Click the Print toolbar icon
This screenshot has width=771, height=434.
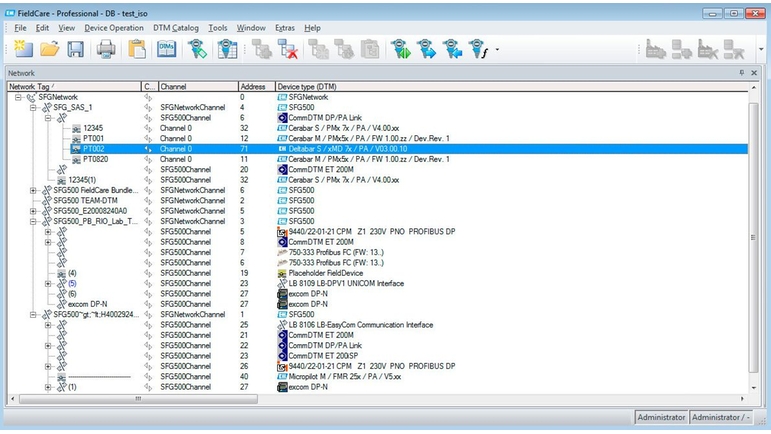pyautogui.click(x=106, y=49)
